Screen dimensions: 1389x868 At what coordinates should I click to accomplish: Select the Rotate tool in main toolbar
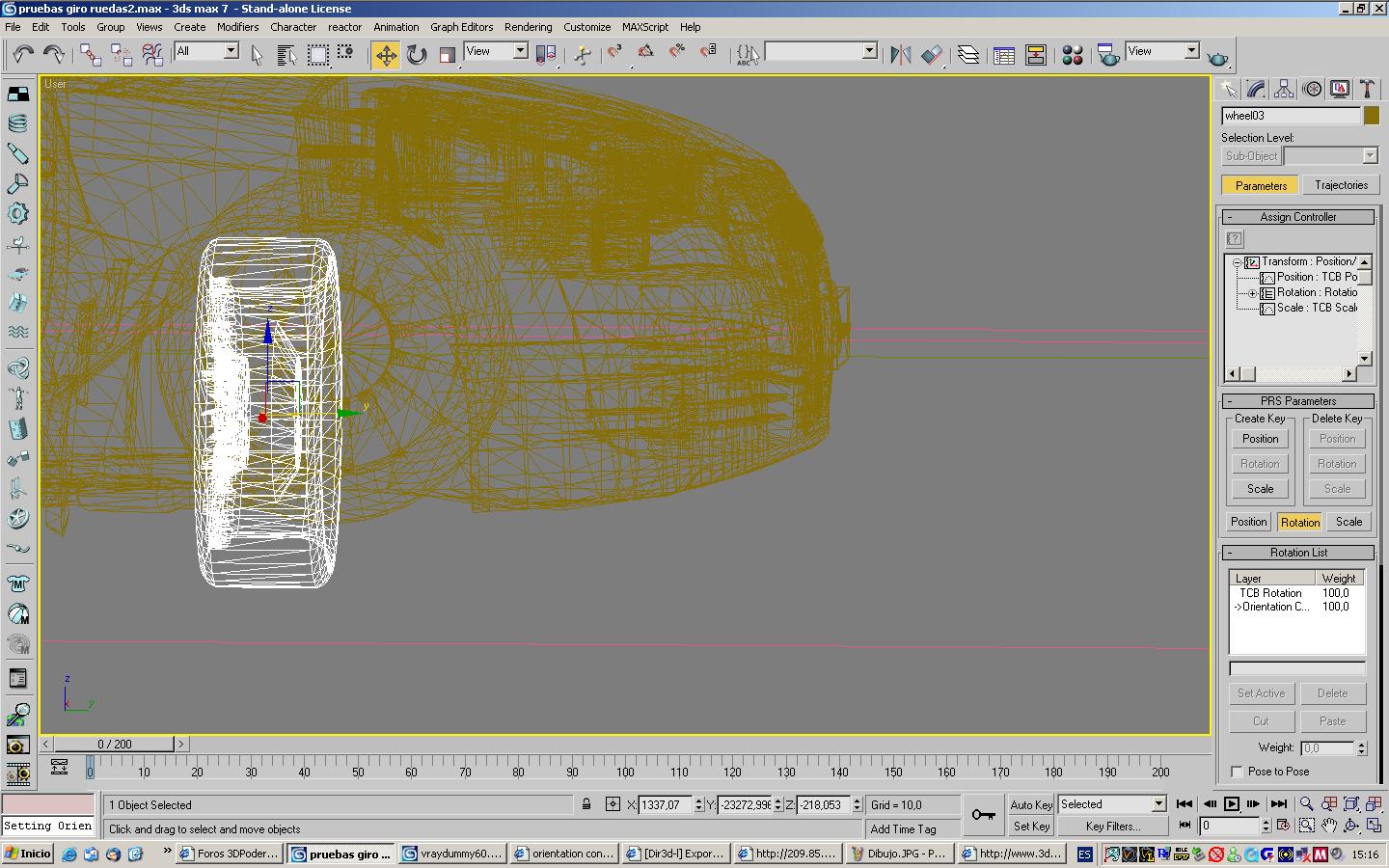click(x=417, y=54)
